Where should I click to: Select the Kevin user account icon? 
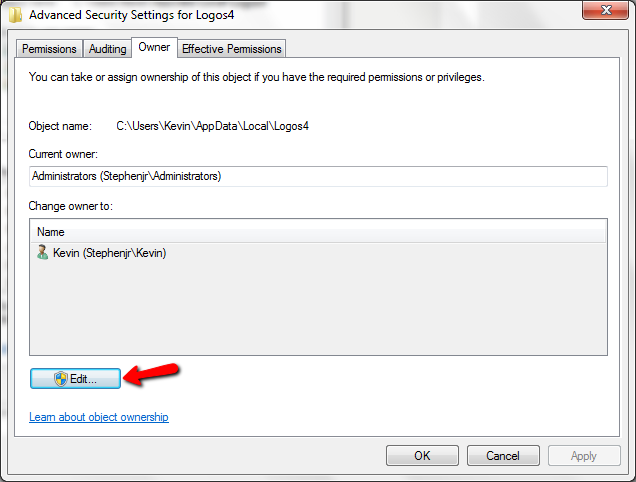point(42,252)
